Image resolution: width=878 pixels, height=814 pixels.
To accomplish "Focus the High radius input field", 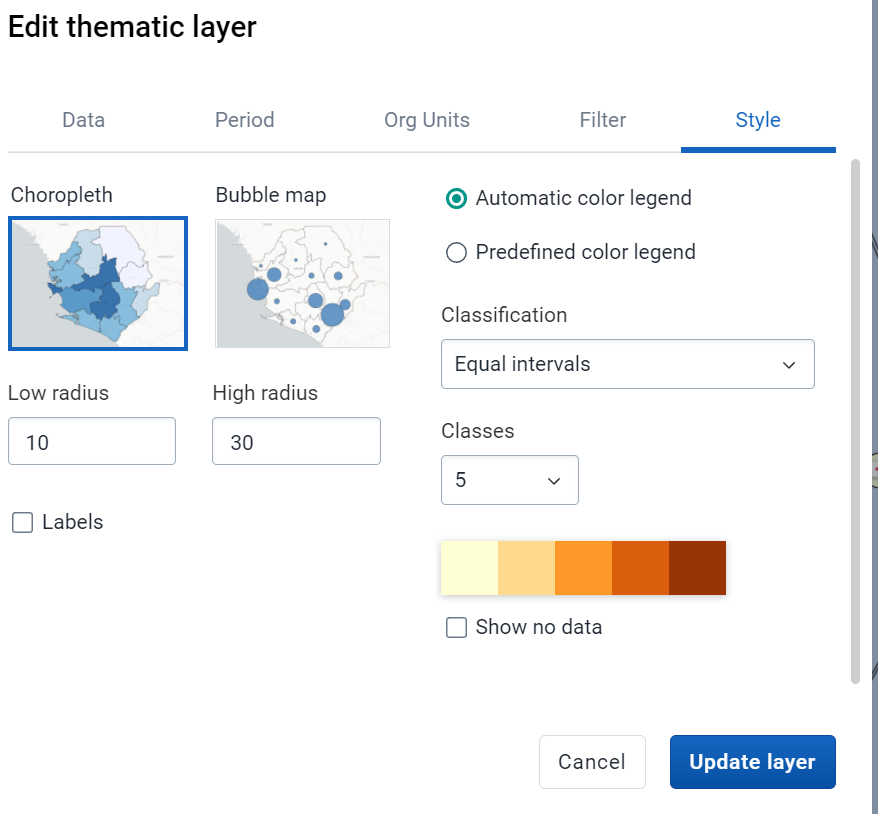I will click(296, 441).
